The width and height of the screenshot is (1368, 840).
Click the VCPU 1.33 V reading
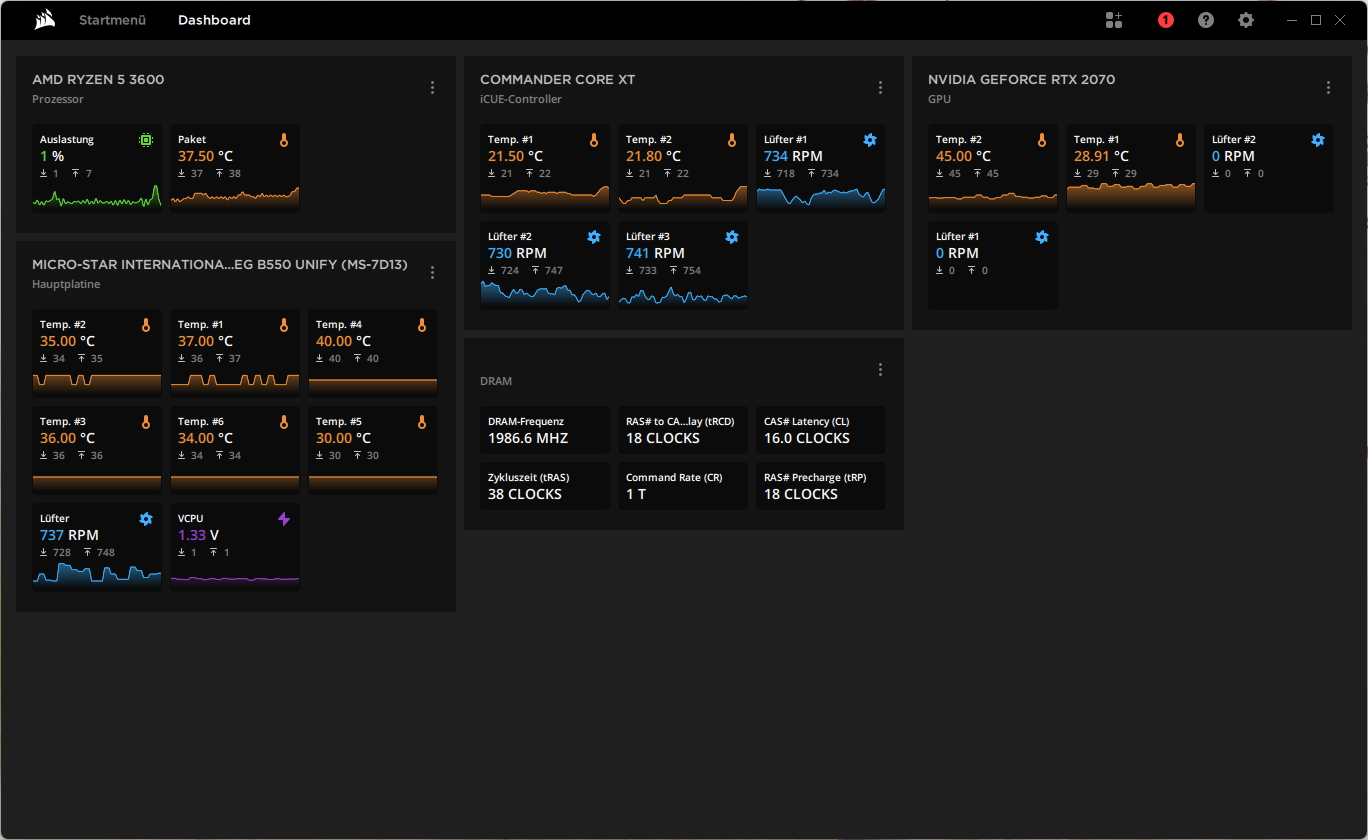[198, 536]
